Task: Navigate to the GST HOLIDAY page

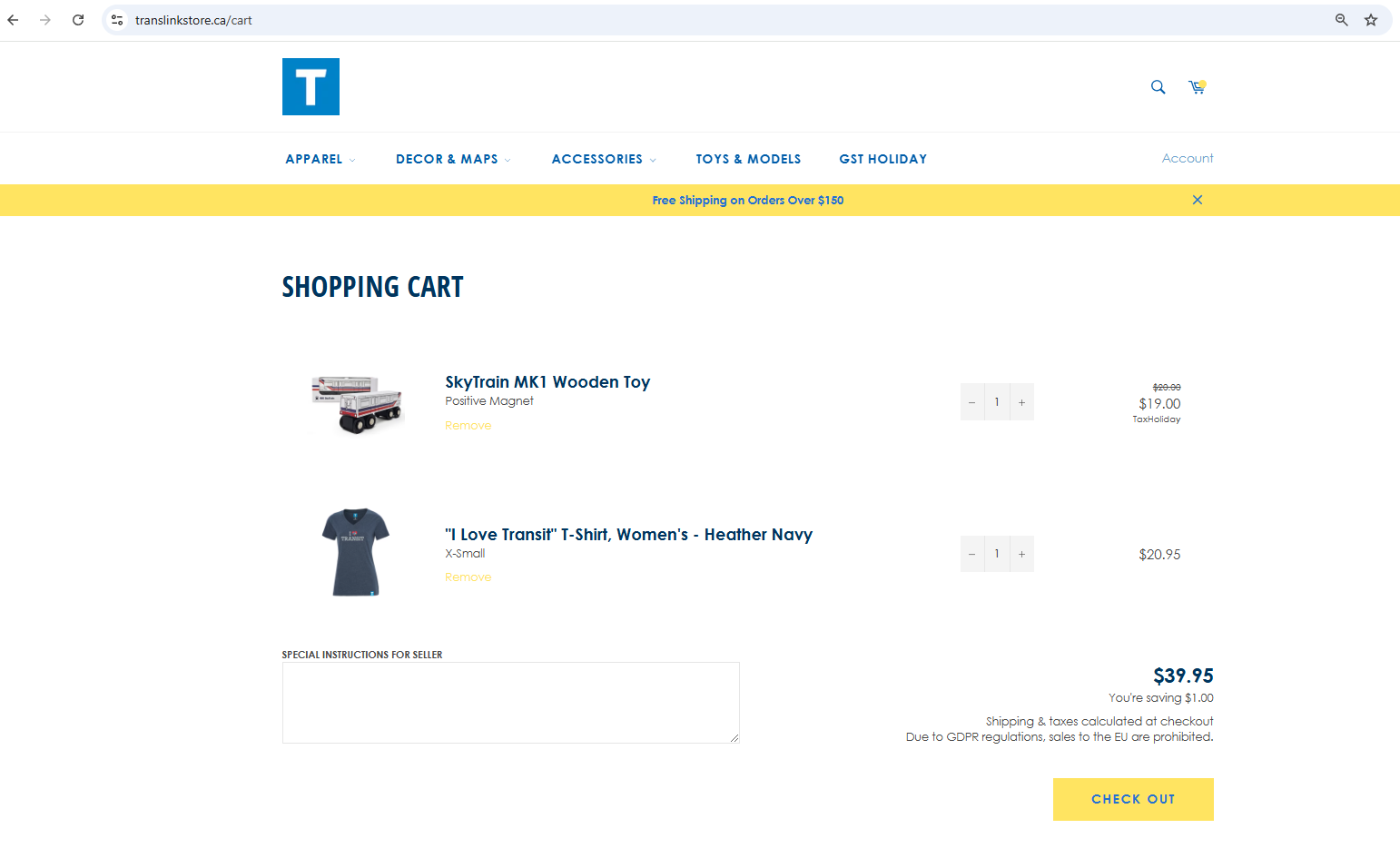Action: pyautogui.click(x=882, y=158)
